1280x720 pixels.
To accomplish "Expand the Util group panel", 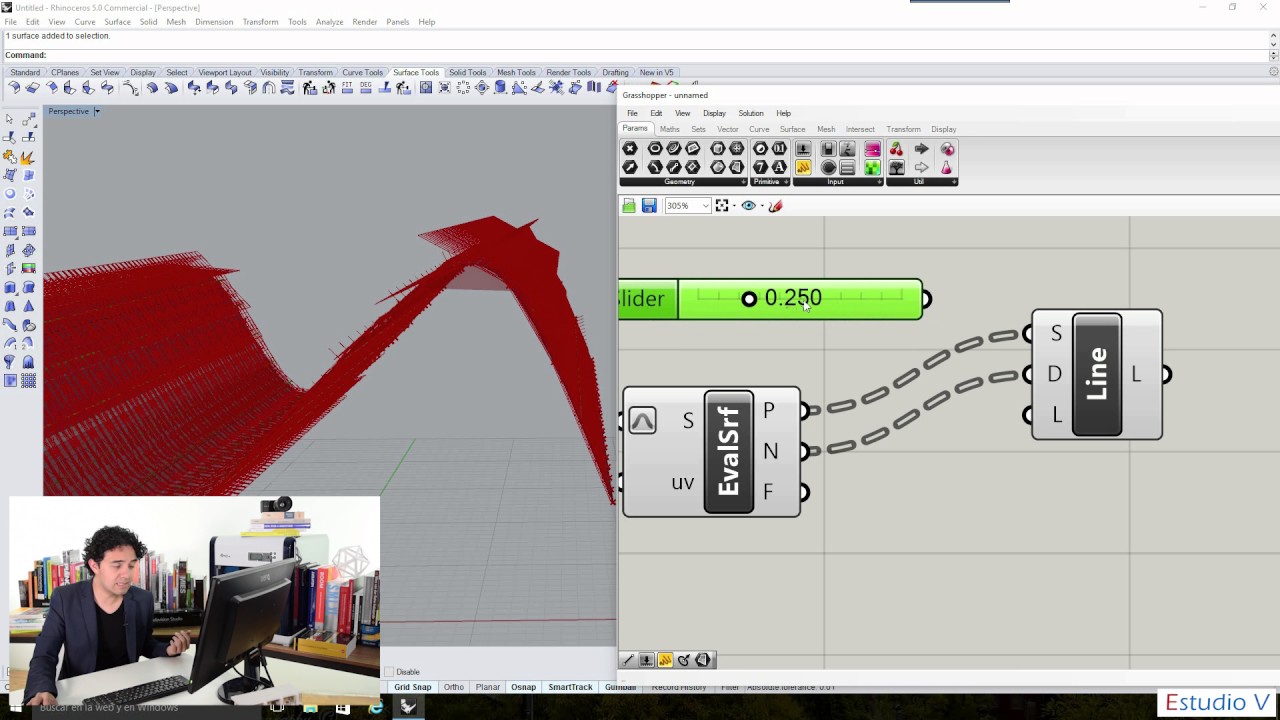I will pos(954,182).
